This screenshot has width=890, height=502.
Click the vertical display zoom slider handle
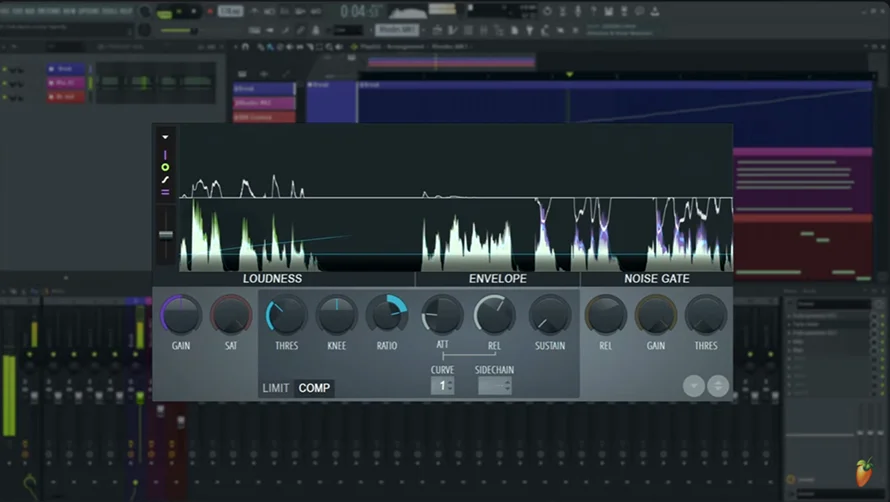coord(166,235)
